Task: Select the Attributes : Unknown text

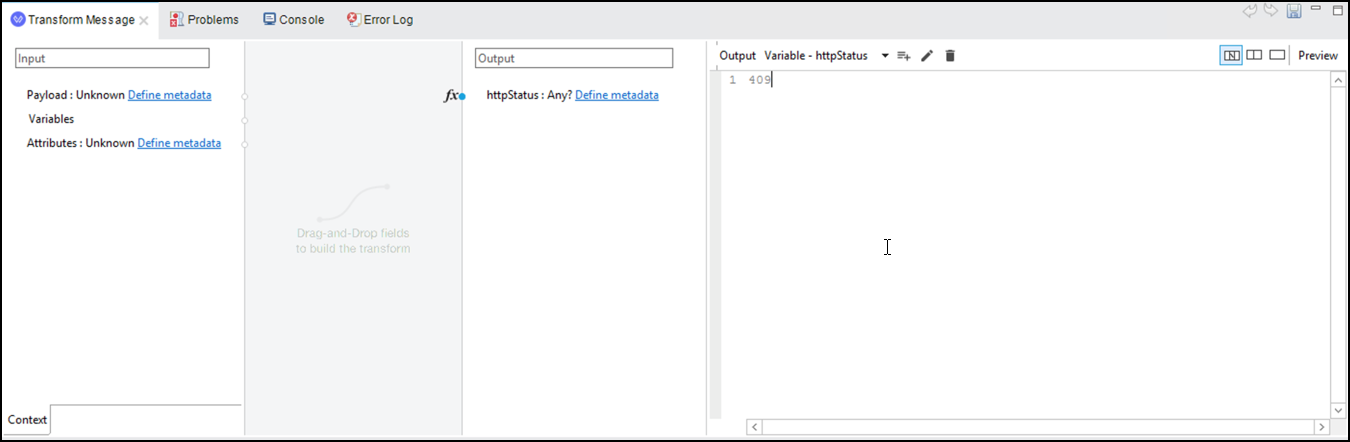Action: [x=80, y=143]
